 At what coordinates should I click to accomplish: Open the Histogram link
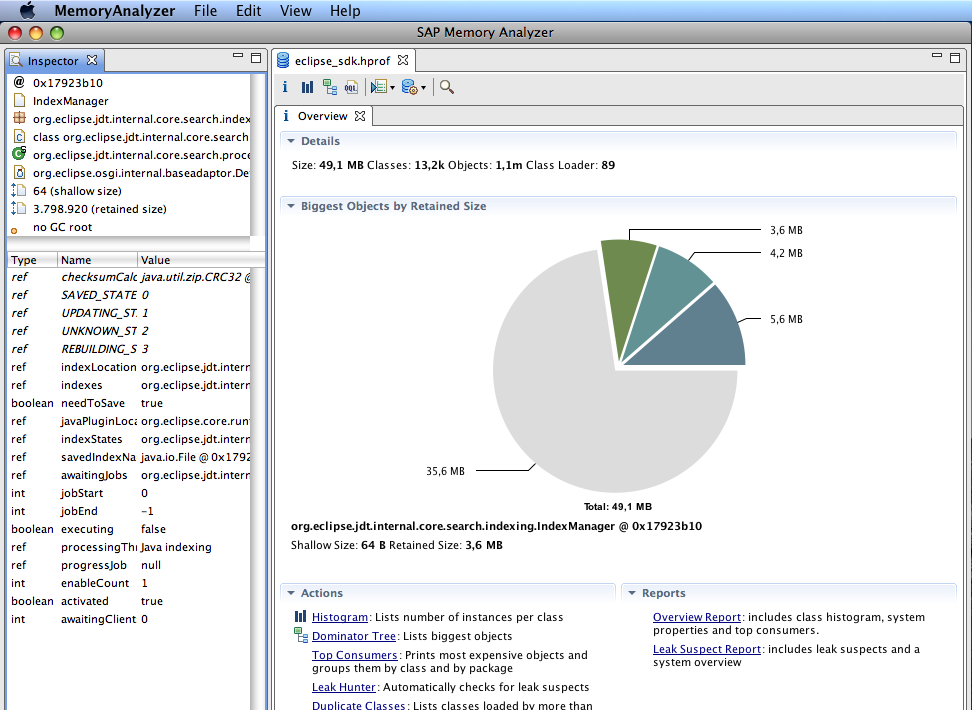pos(340,617)
